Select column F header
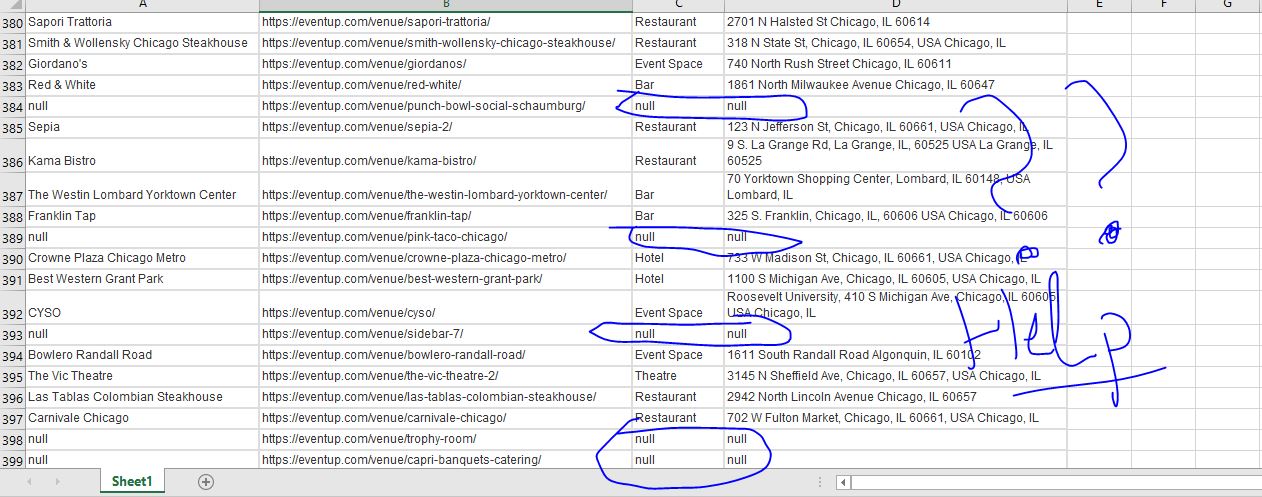Viewport: 1262px width, 497px height. [1163, 5]
